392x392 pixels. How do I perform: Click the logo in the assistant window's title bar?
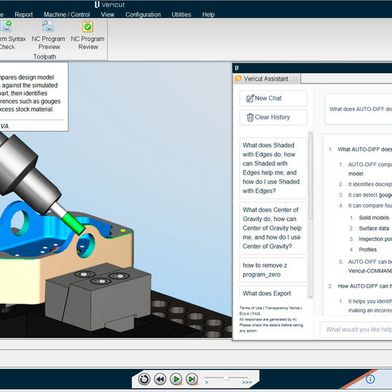click(237, 68)
